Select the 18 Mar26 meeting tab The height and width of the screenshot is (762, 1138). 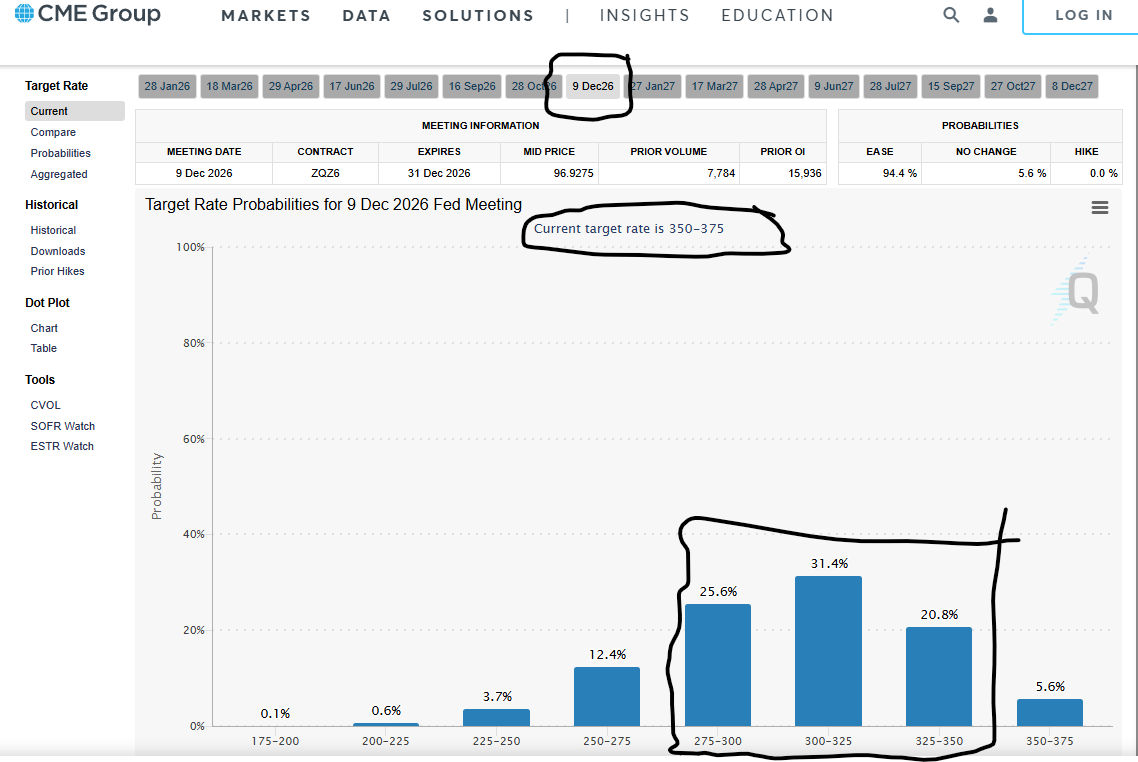[229, 86]
